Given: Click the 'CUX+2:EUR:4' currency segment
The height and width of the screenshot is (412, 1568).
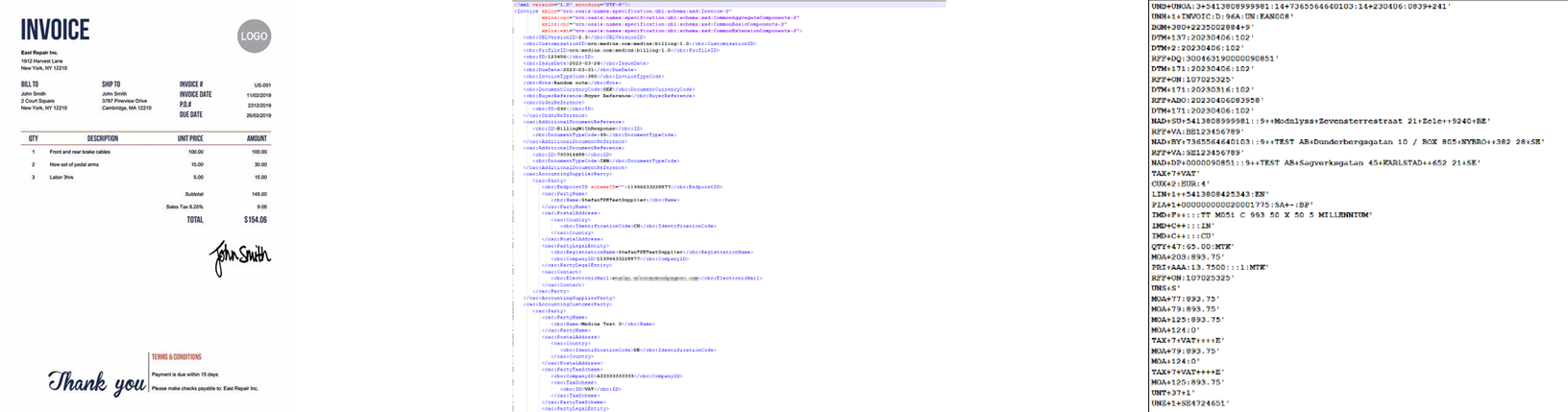Looking at the screenshot, I should coord(1181,183).
